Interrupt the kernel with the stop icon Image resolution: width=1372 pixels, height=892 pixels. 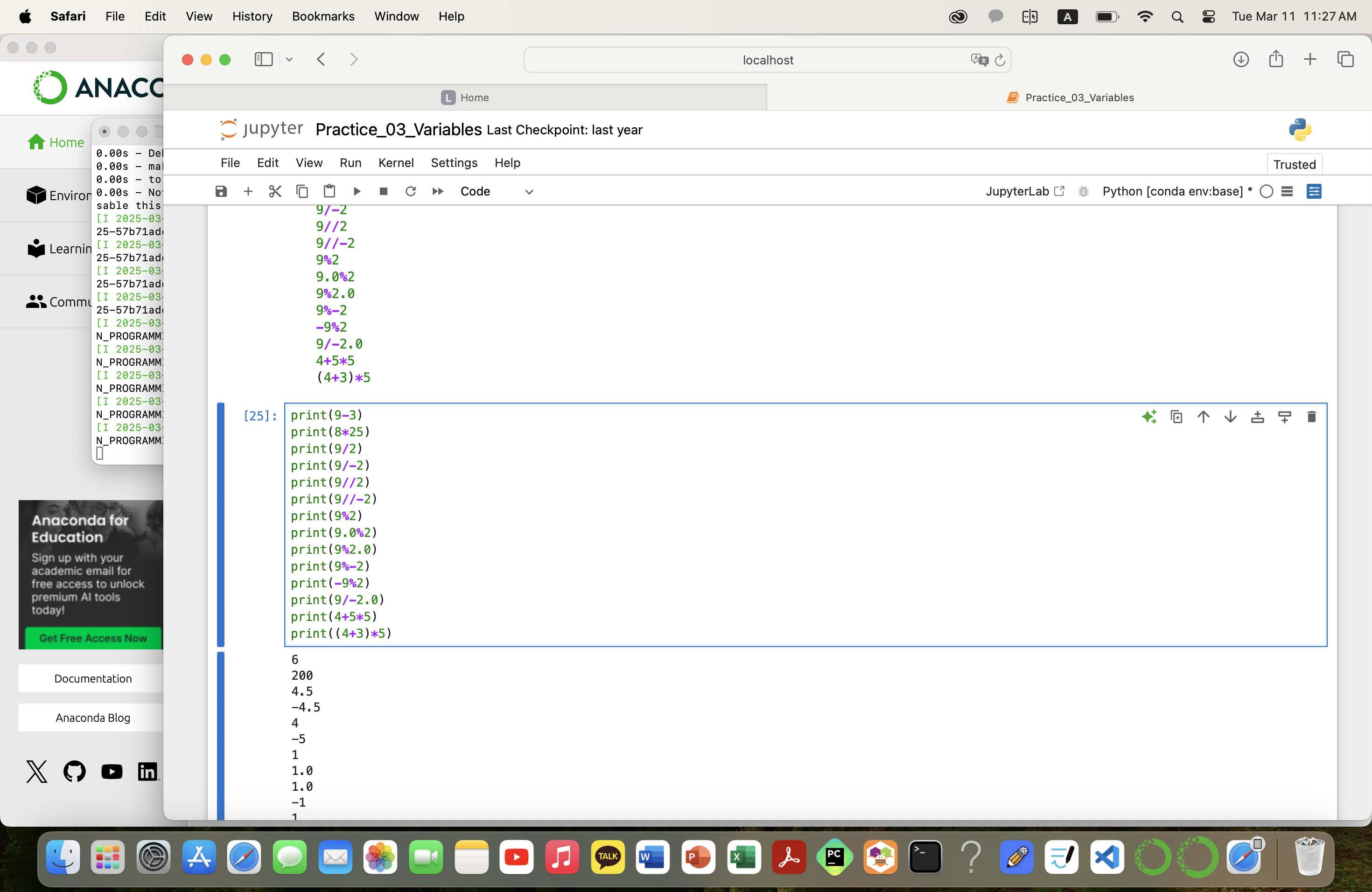383,191
